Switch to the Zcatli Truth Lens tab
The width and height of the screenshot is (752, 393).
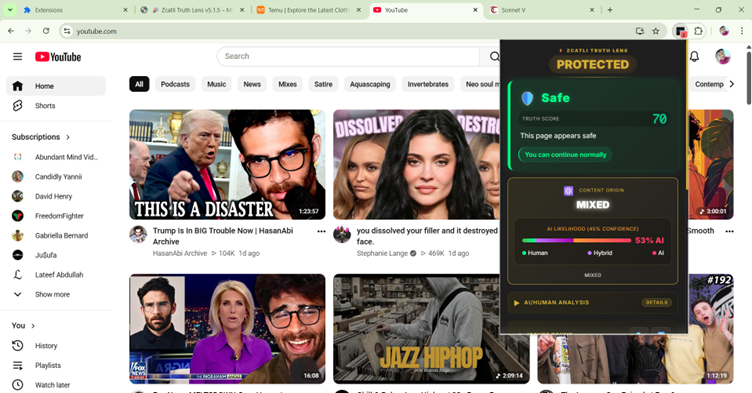click(192, 10)
